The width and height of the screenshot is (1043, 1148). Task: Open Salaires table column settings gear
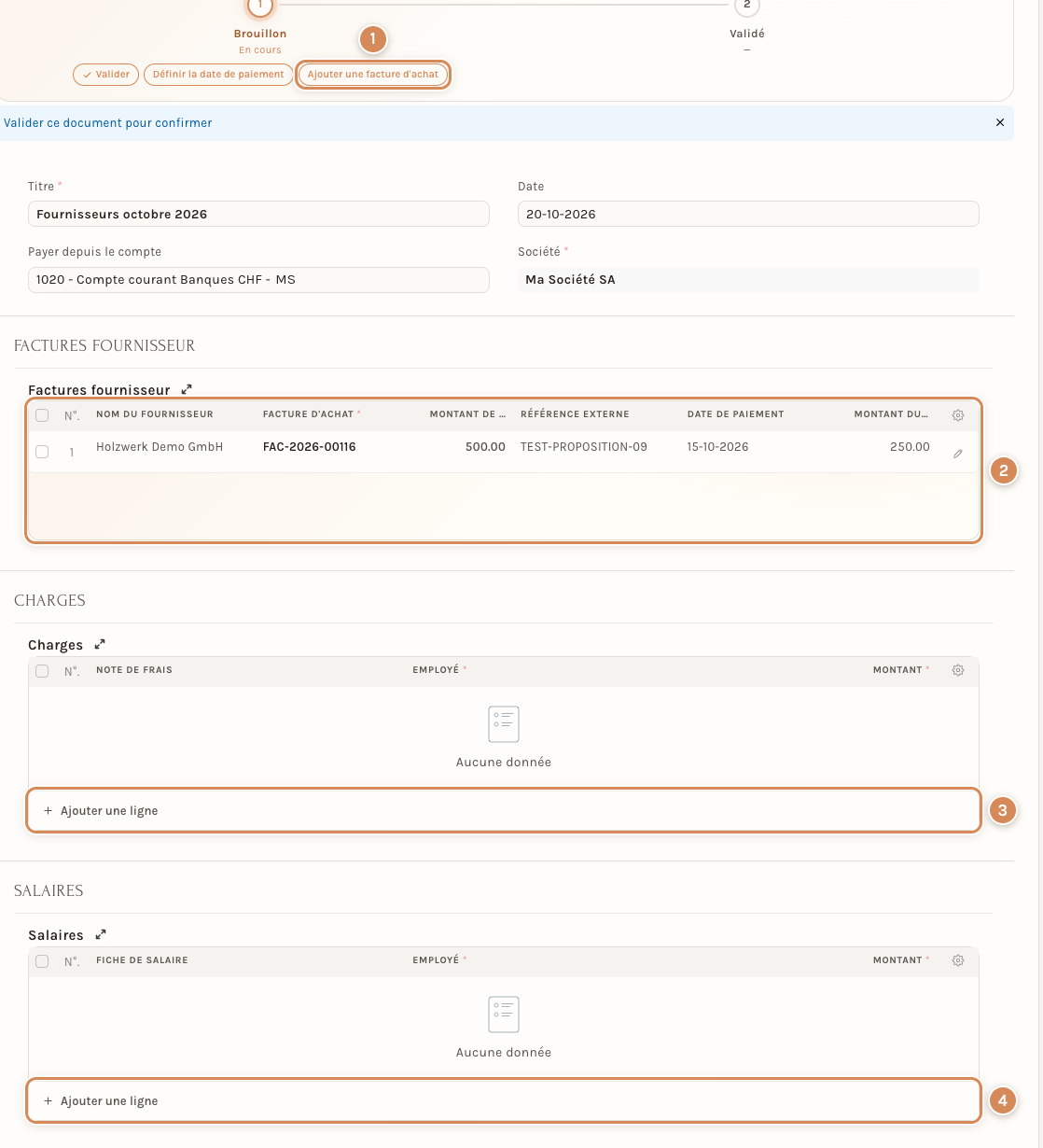pos(958,960)
